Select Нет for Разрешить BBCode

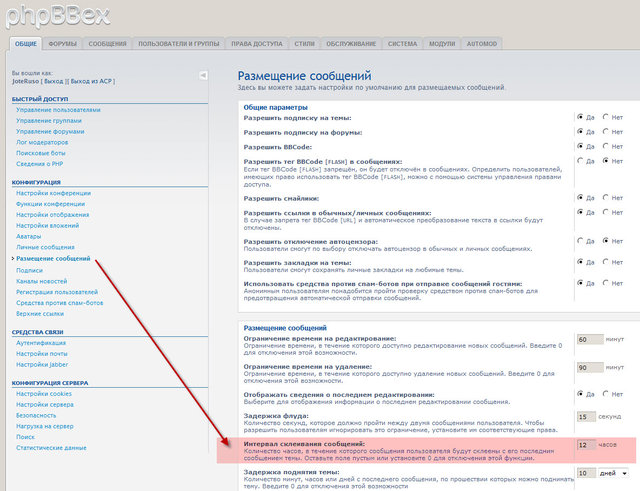click(x=606, y=146)
